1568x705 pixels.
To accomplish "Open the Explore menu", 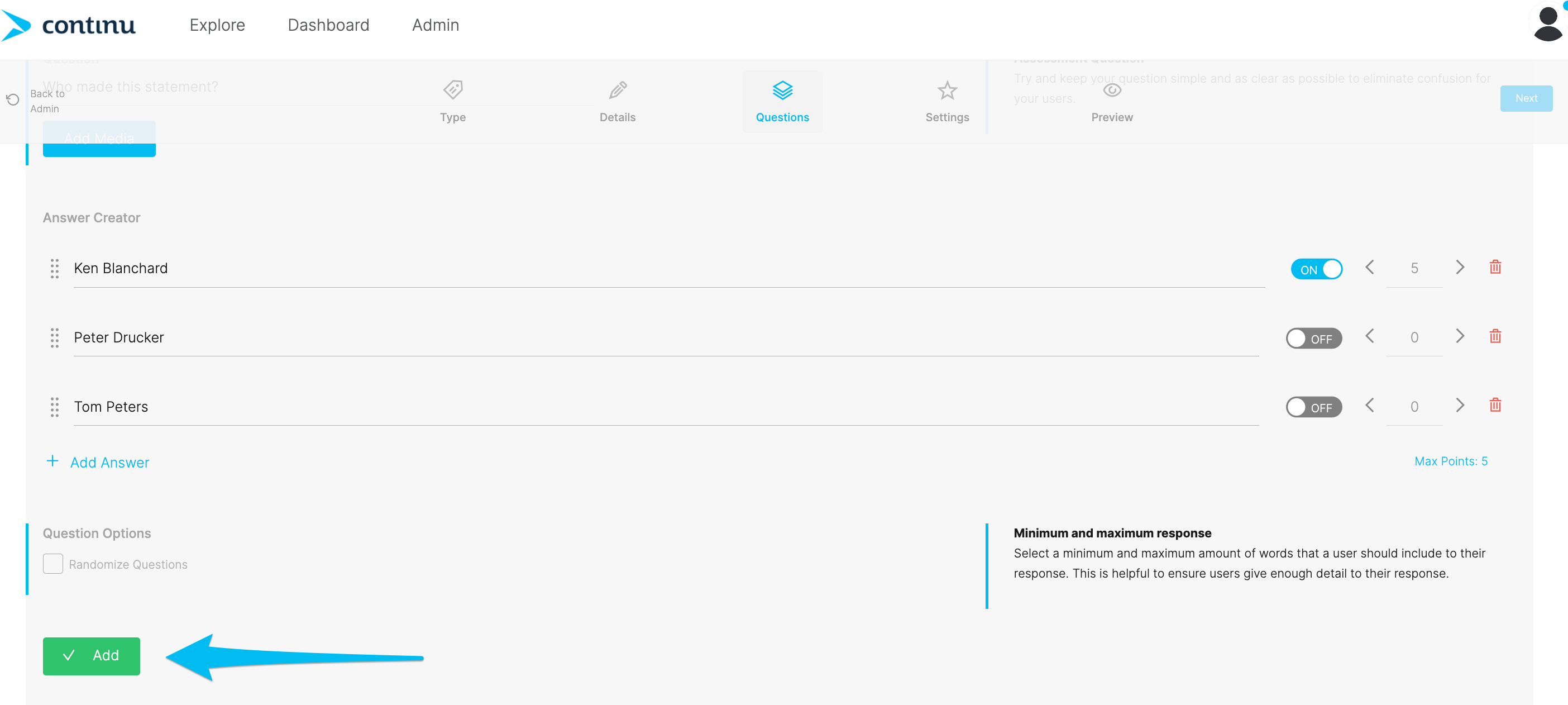I will 217,25.
